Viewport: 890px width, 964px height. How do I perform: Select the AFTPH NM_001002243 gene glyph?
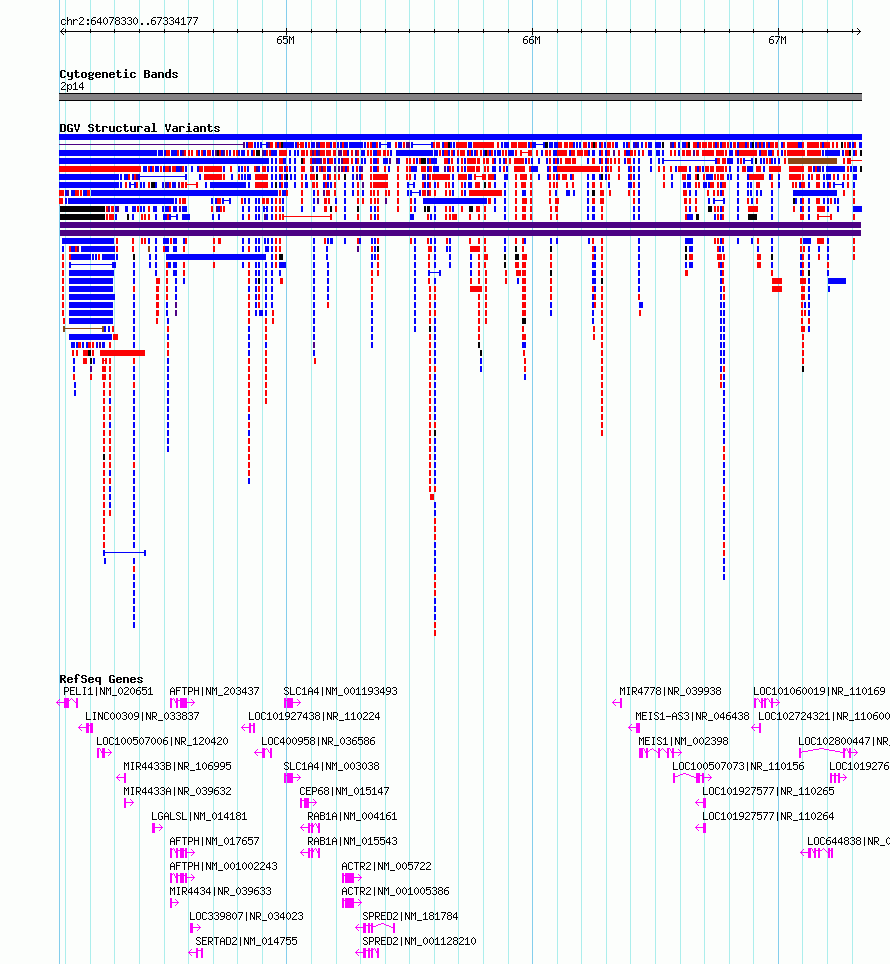tap(183, 878)
